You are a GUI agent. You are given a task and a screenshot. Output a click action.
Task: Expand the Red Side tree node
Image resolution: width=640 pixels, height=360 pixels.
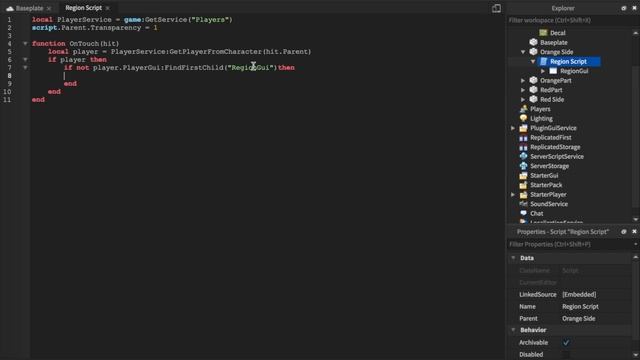click(523, 100)
